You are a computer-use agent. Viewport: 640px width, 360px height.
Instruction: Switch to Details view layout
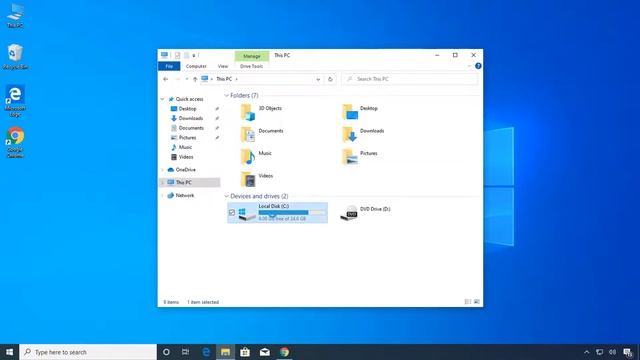pyautogui.click(x=468, y=302)
